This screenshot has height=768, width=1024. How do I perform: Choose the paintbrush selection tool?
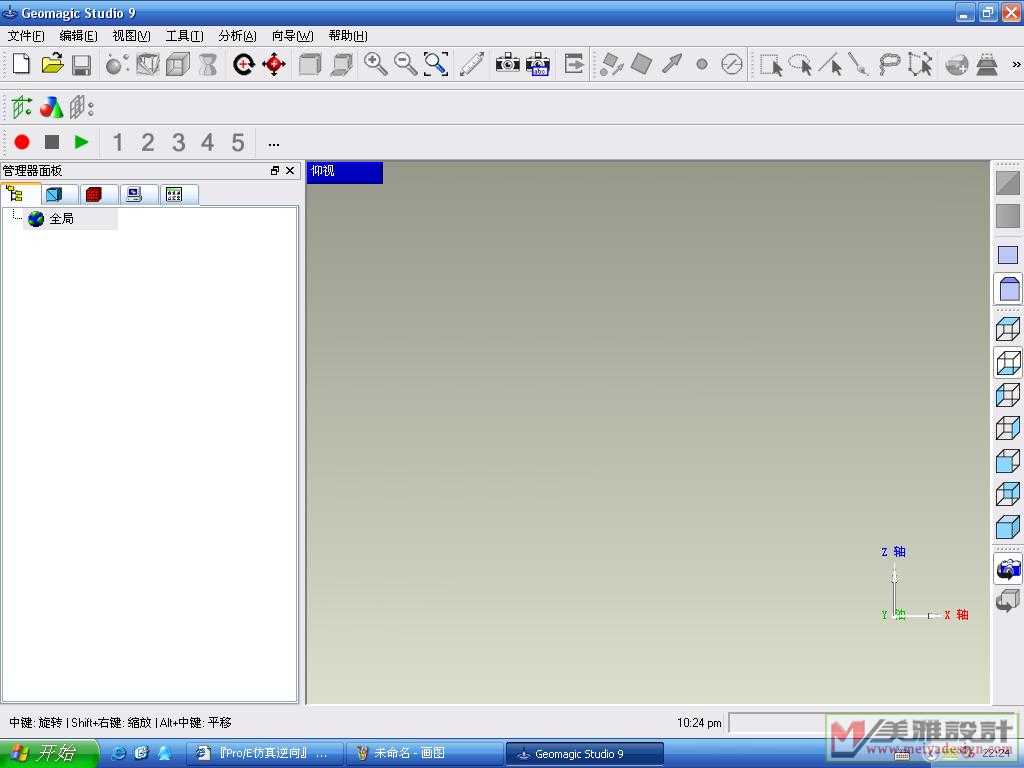(x=858, y=64)
